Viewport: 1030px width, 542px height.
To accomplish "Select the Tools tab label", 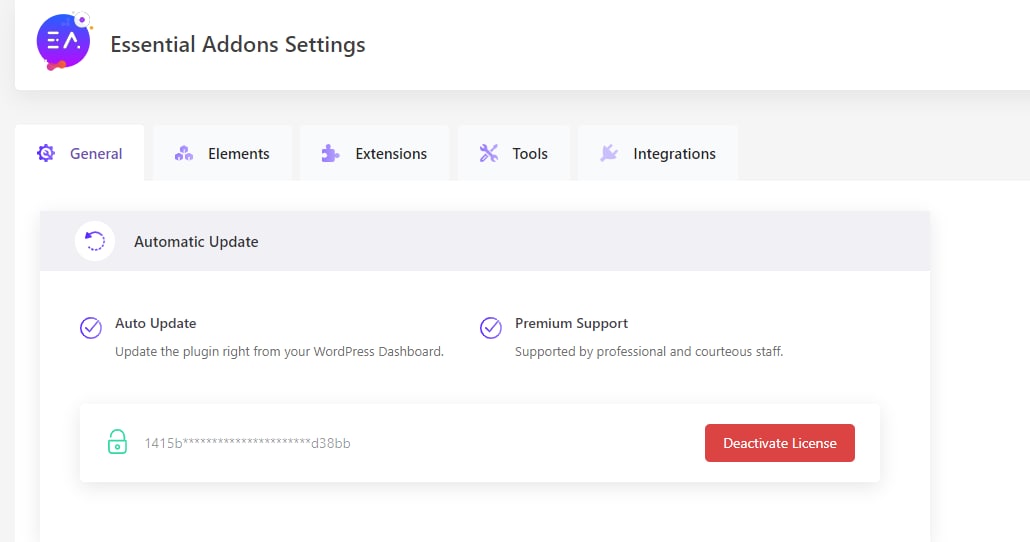I will (x=529, y=154).
